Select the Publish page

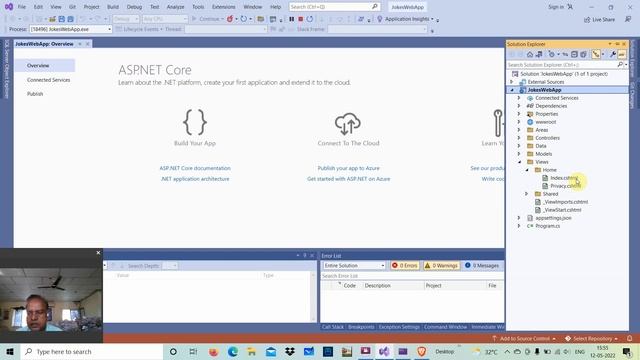(35, 94)
